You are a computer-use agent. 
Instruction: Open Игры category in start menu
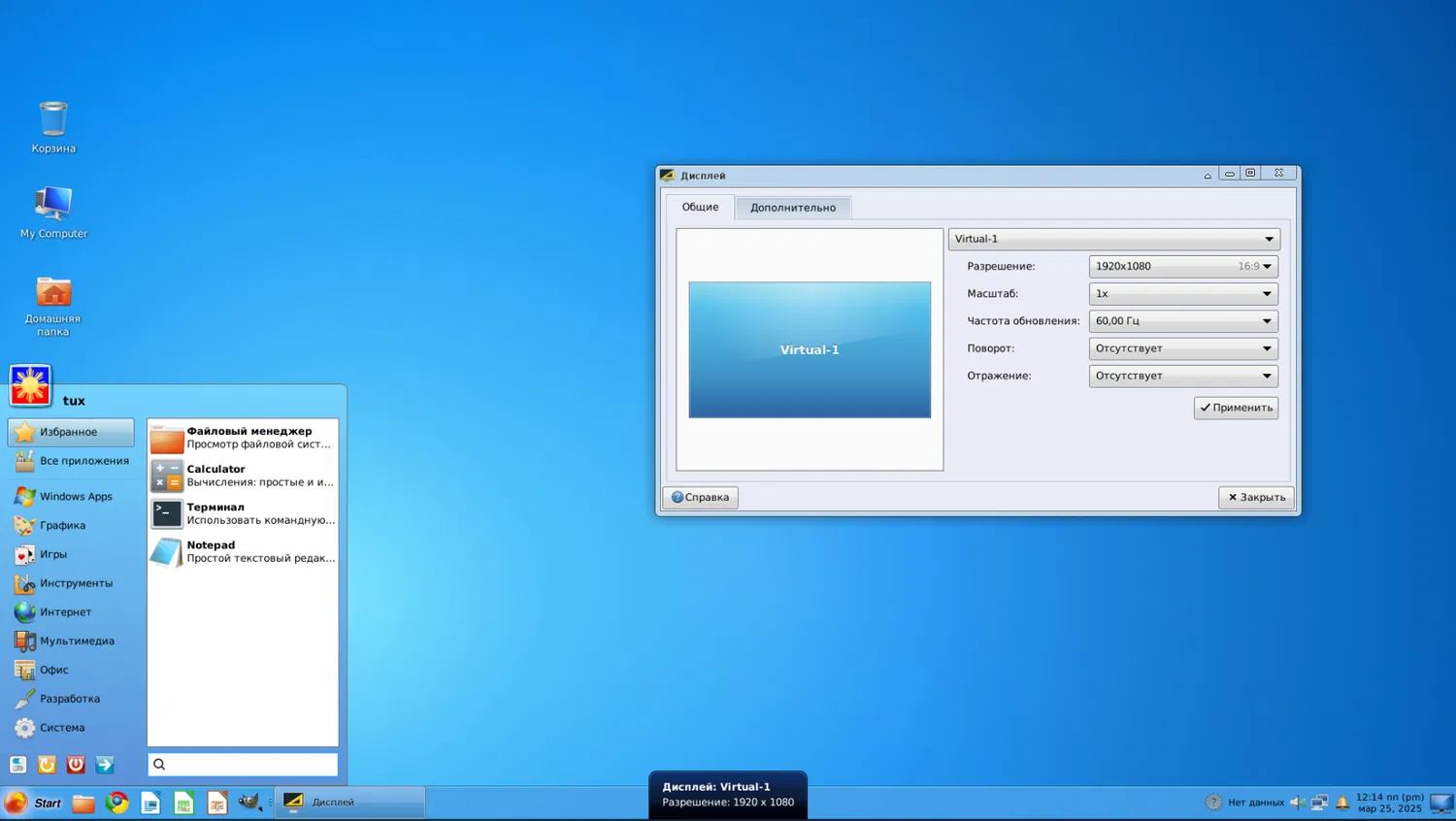[x=71, y=554]
